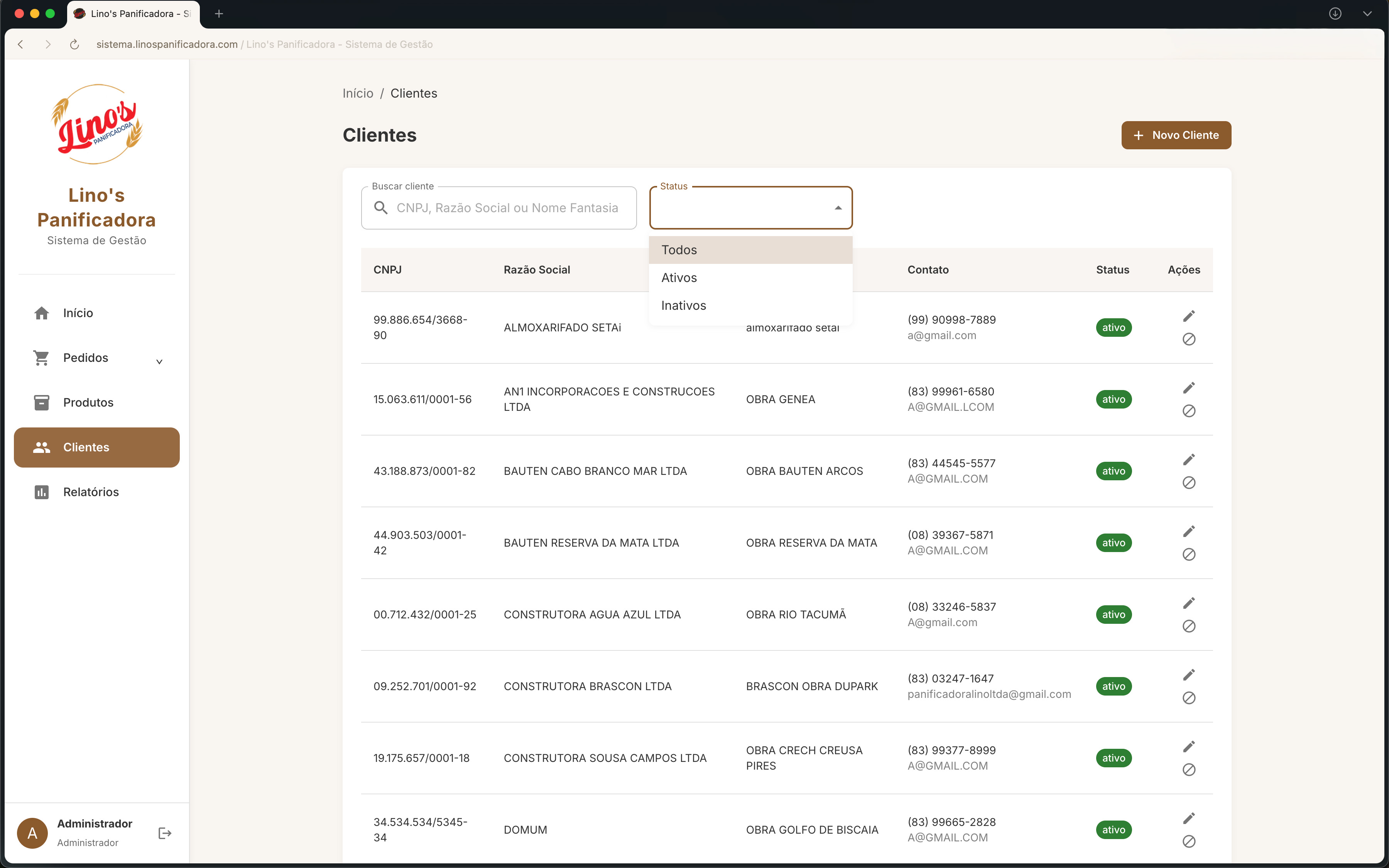Open Relatórios in sidebar
Screen dimensions: 1389x868
point(96,492)
